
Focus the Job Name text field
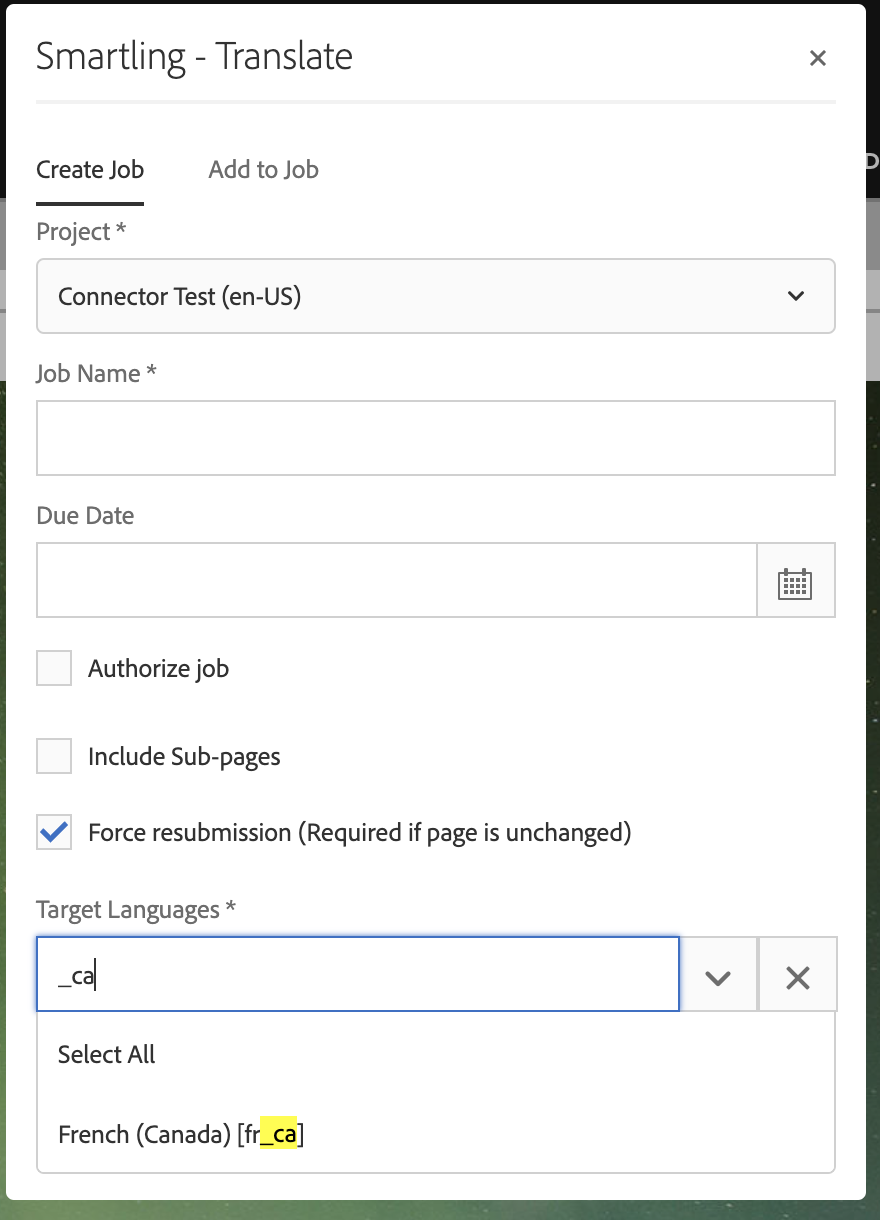pos(435,438)
